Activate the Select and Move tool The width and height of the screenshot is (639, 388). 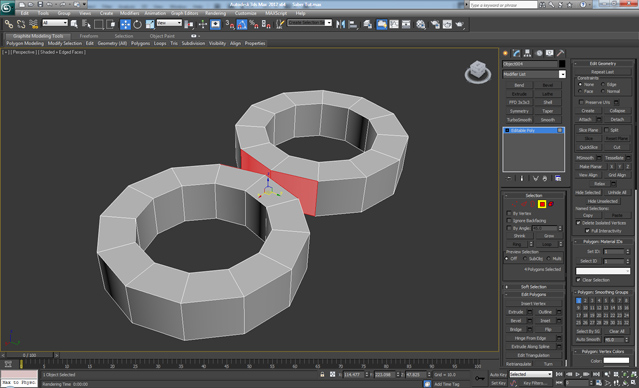(125, 24)
